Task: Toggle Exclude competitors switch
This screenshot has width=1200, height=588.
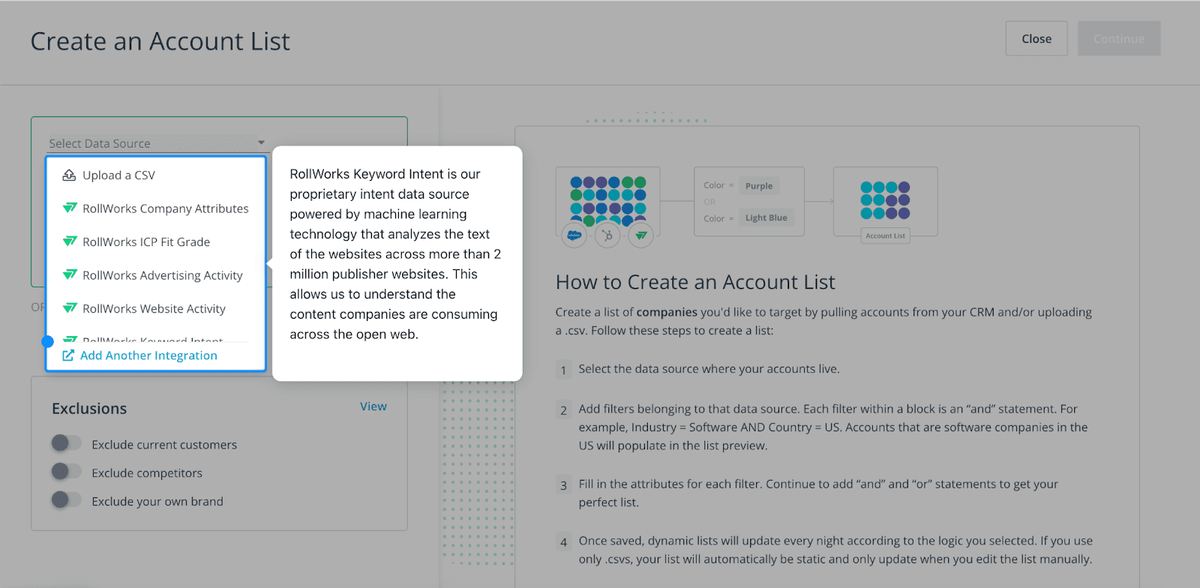Action: coord(66,471)
